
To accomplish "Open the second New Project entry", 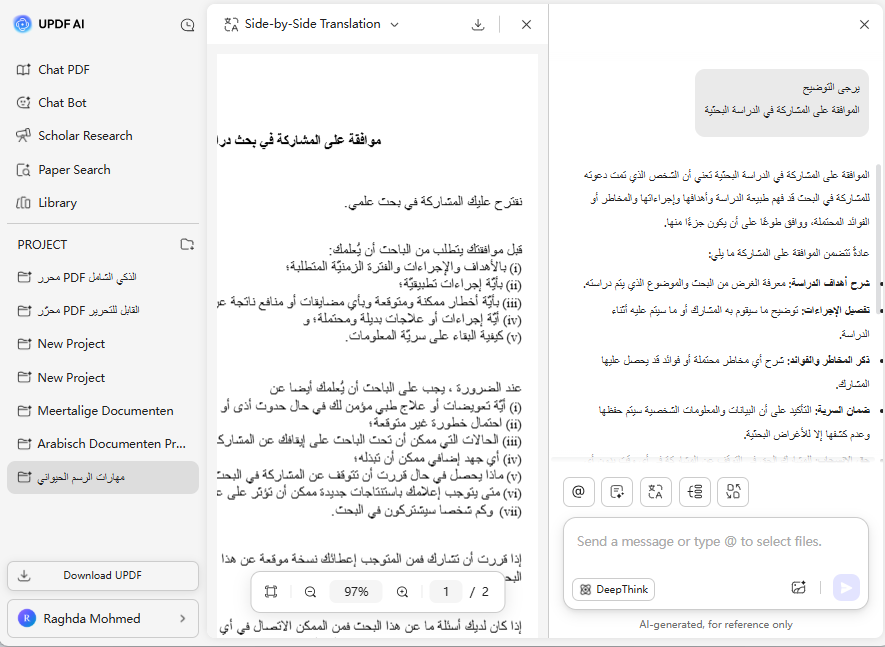I will pyautogui.click(x=103, y=378).
